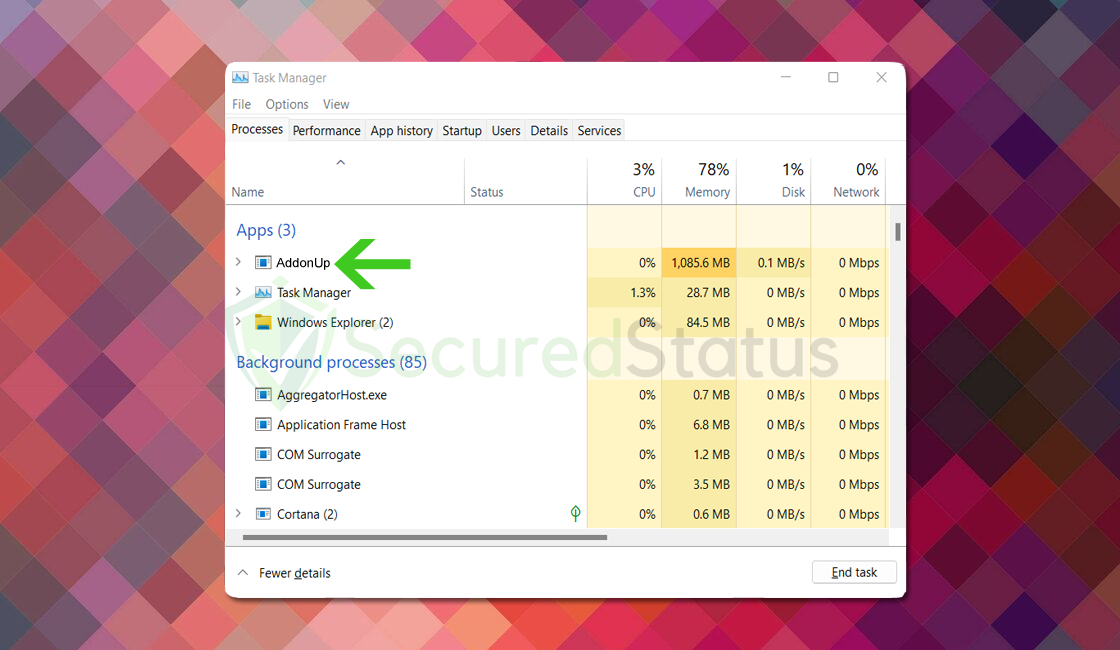Open the File menu
The width and height of the screenshot is (1120, 650).
click(x=241, y=104)
